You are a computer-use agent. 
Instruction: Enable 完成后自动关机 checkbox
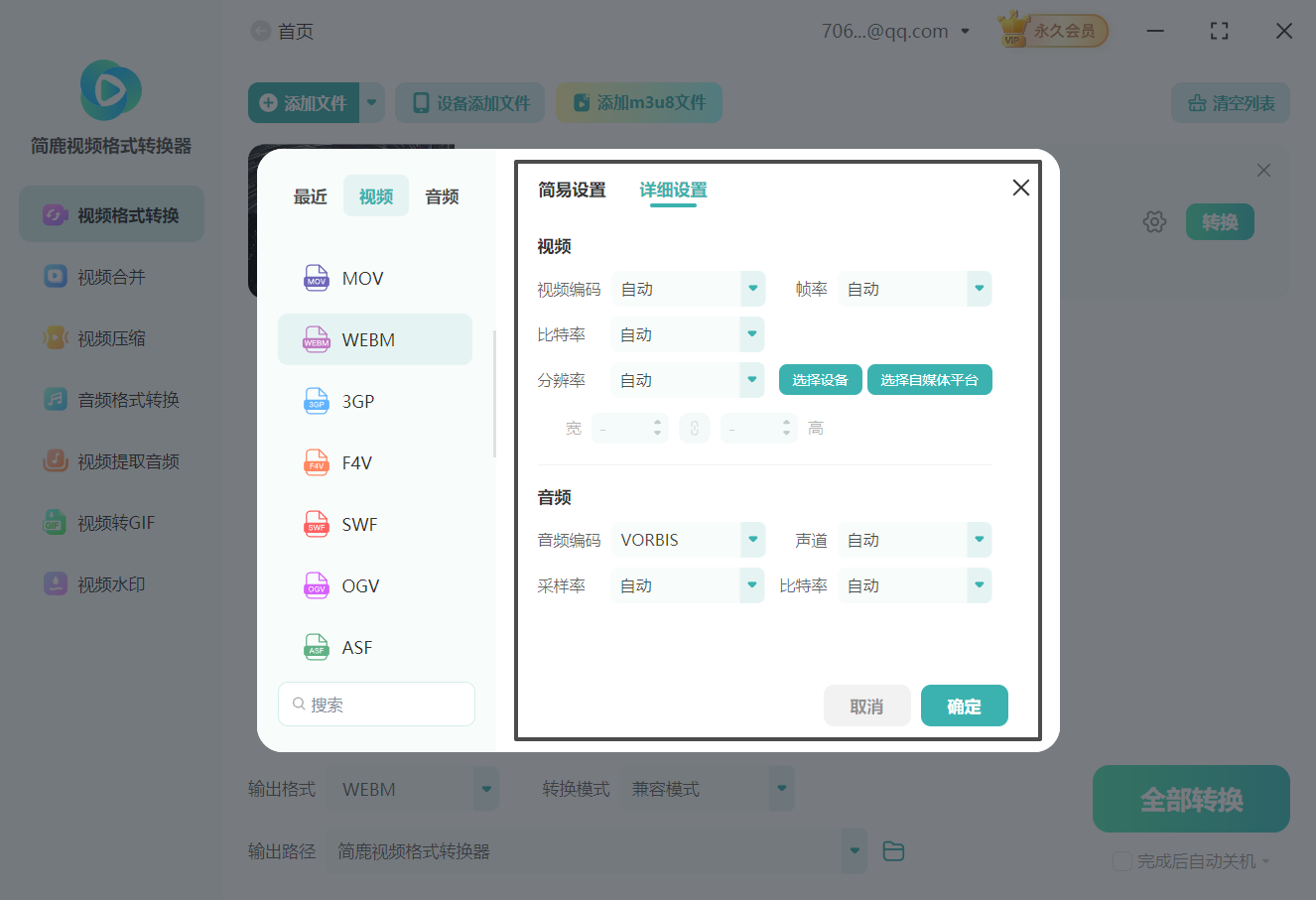click(x=1122, y=861)
